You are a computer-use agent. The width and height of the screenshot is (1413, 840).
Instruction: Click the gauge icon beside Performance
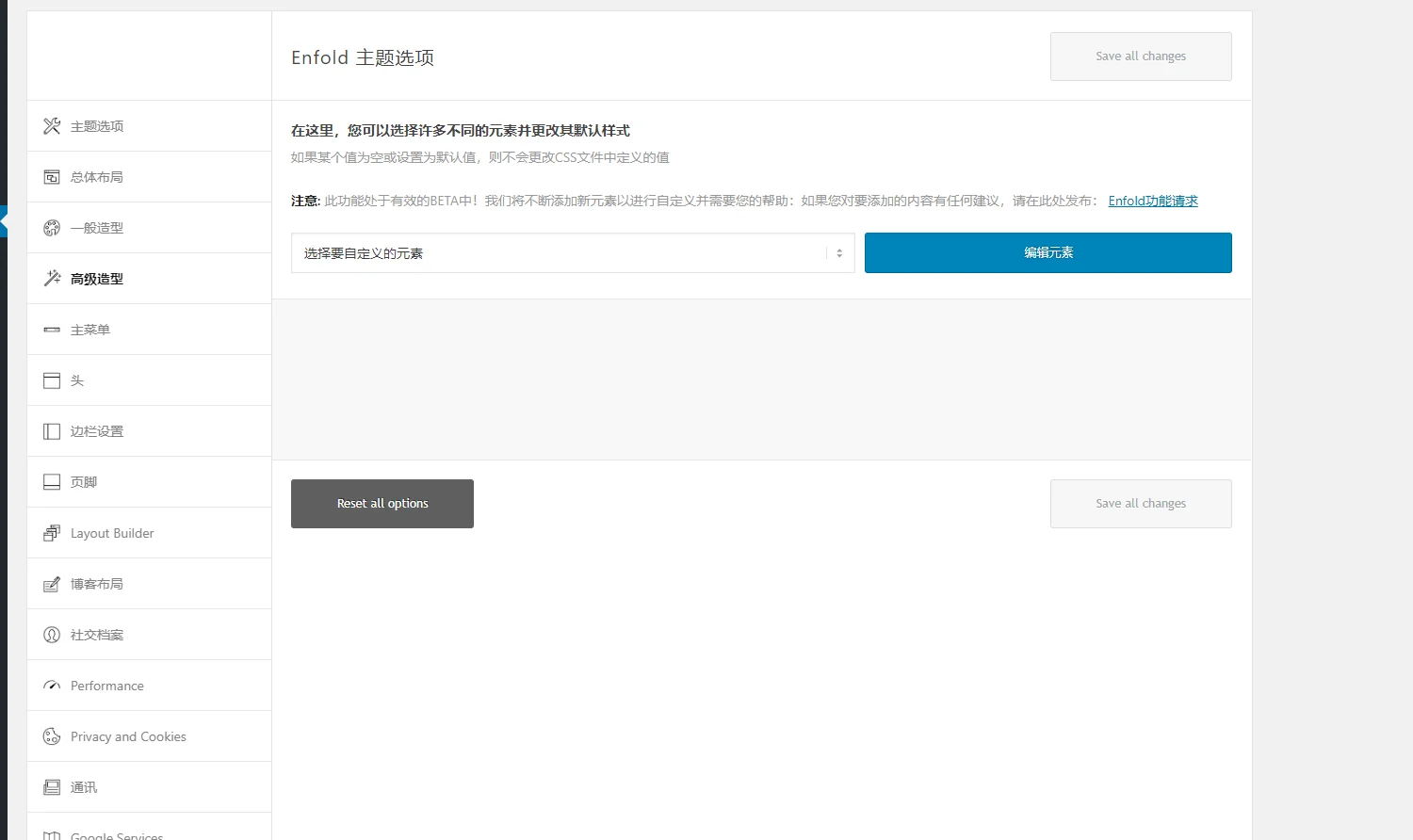click(x=52, y=686)
